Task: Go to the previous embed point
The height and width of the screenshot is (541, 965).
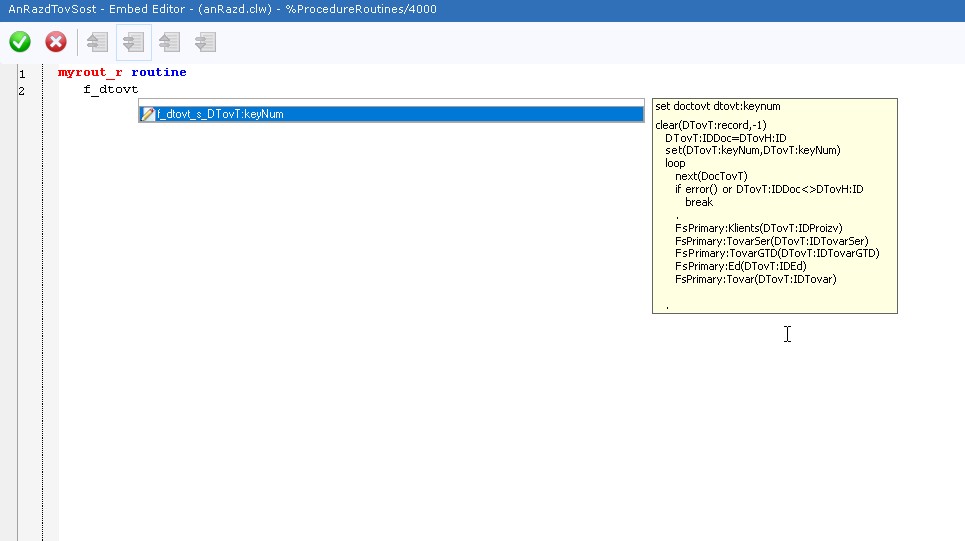Action: click(x=97, y=42)
